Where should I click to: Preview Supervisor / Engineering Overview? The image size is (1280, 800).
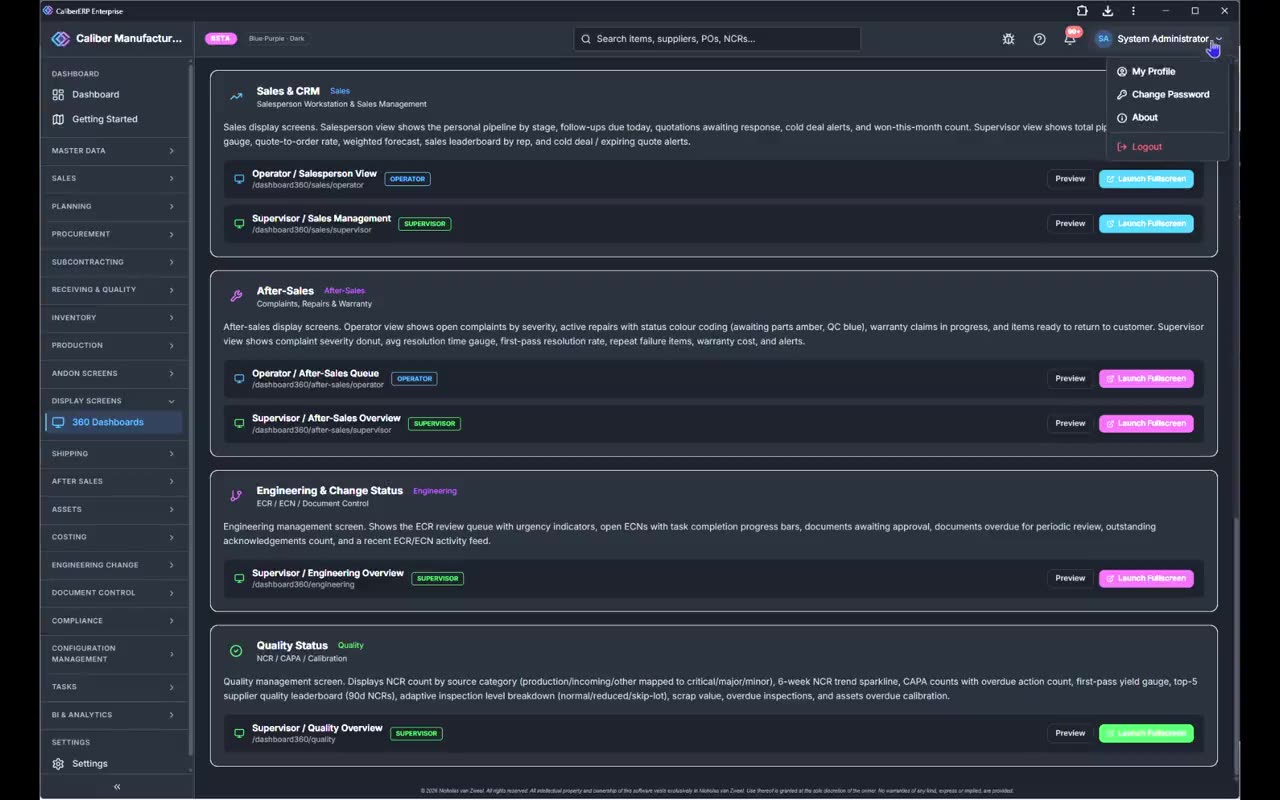1070,579
